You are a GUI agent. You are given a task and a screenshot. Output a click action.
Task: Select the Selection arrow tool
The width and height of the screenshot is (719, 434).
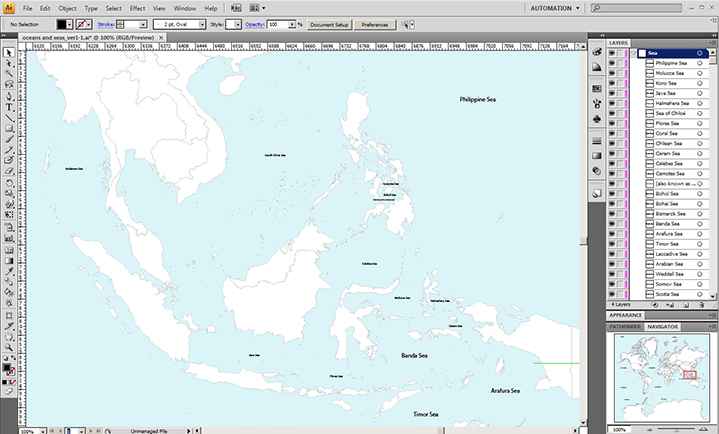pyautogui.click(x=9, y=53)
